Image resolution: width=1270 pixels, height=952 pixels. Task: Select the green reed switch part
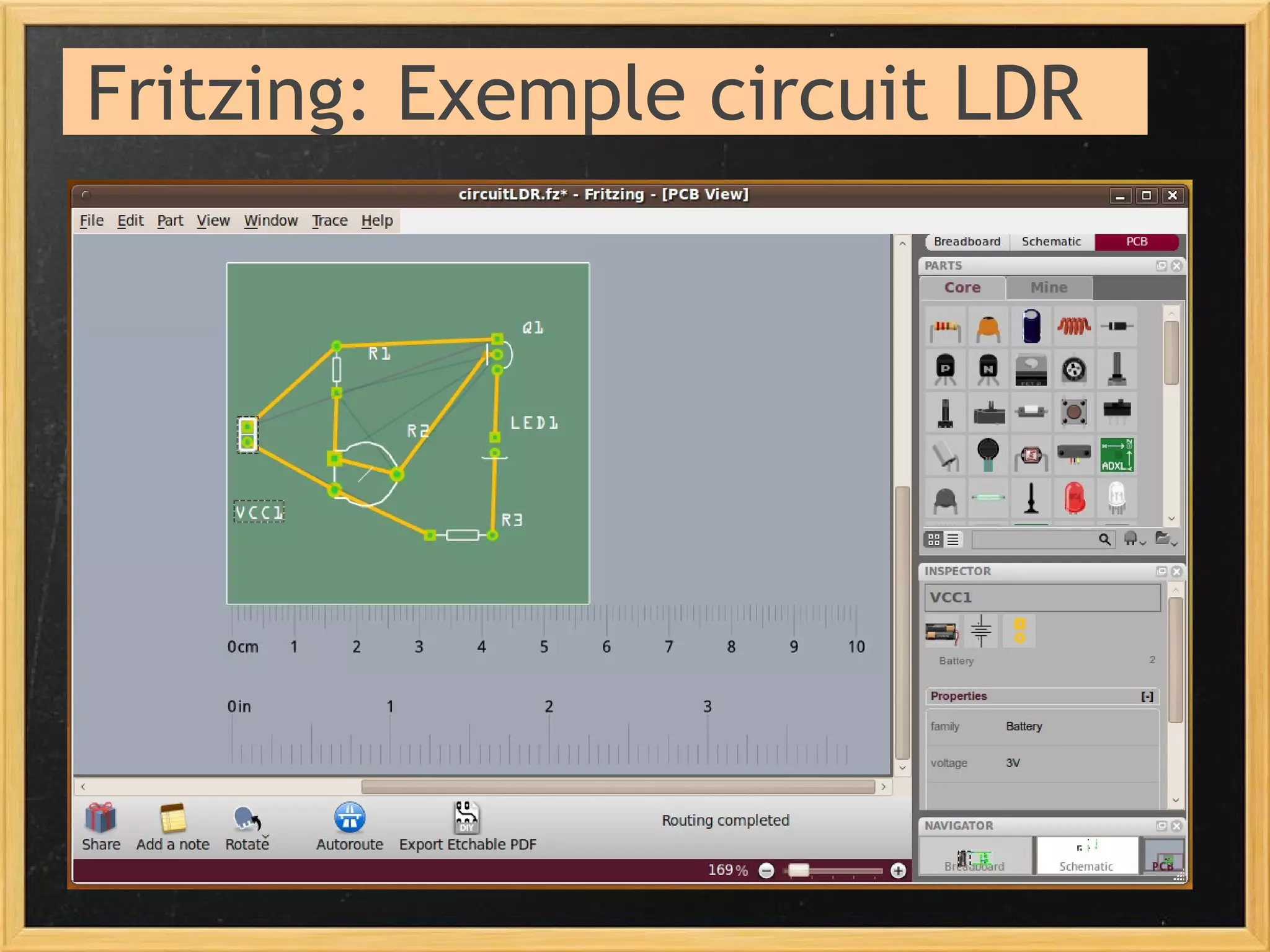pyautogui.click(x=988, y=497)
